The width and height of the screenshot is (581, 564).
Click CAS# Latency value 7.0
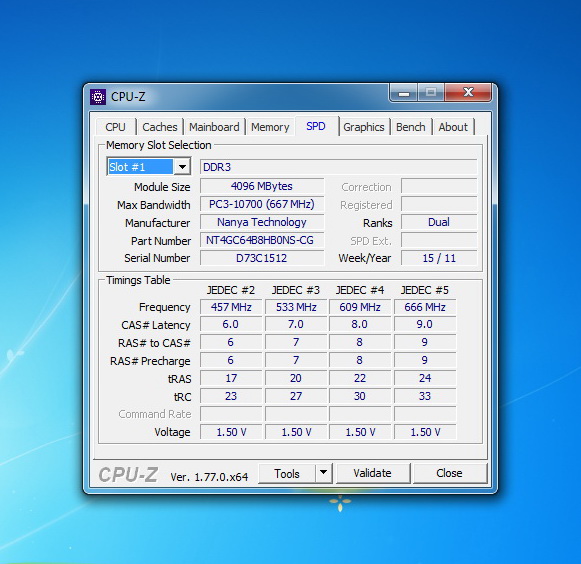[296, 324]
